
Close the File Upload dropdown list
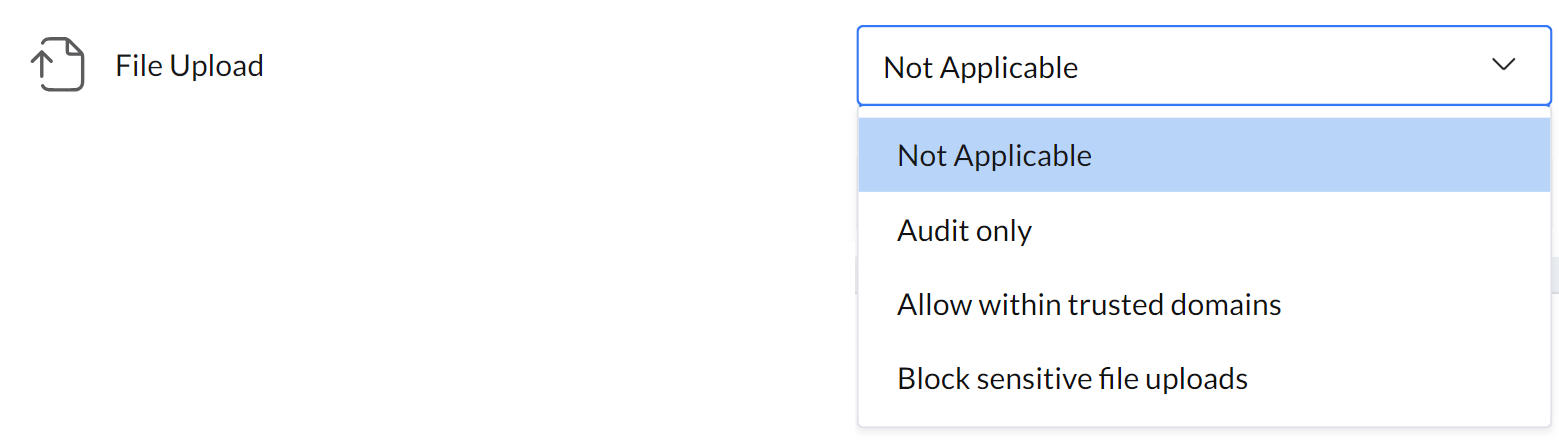click(x=1503, y=66)
